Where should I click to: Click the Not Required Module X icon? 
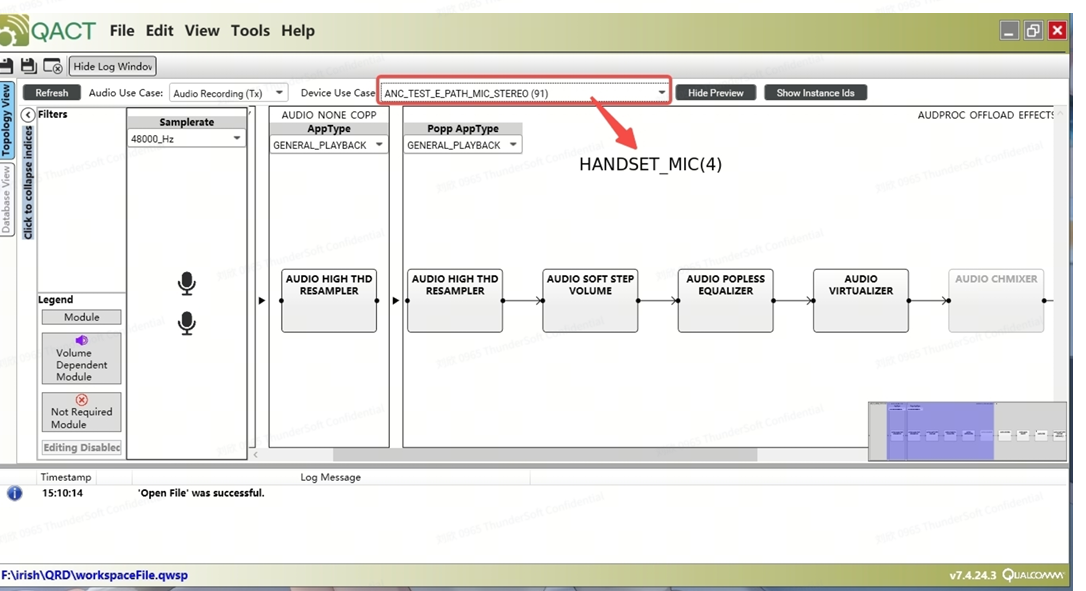[82, 400]
